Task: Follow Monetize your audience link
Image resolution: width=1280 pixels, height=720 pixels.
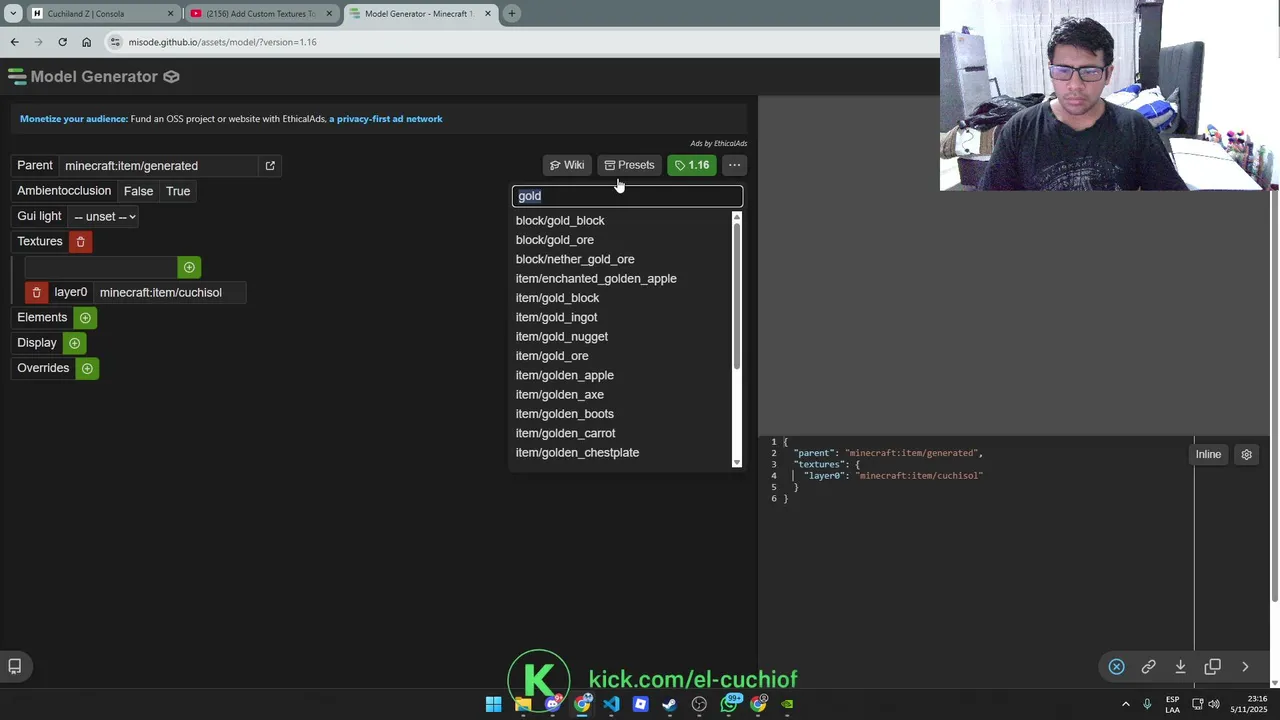Action: click(74, 119)
